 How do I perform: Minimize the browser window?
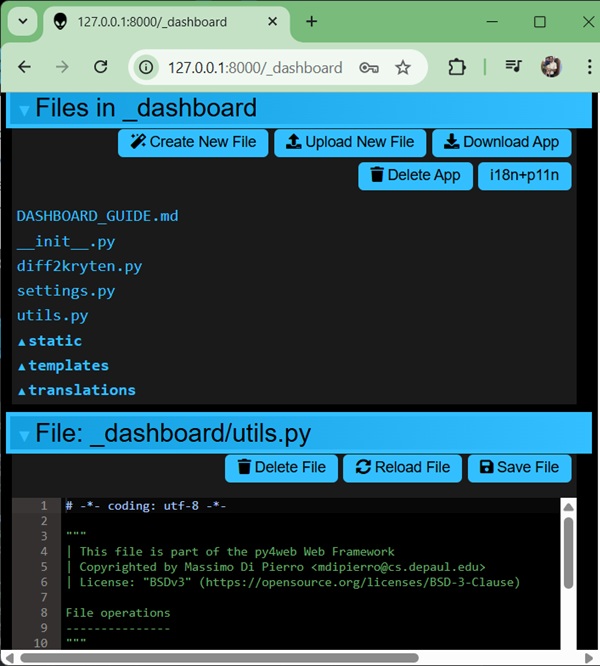click(x=492, y=21)
